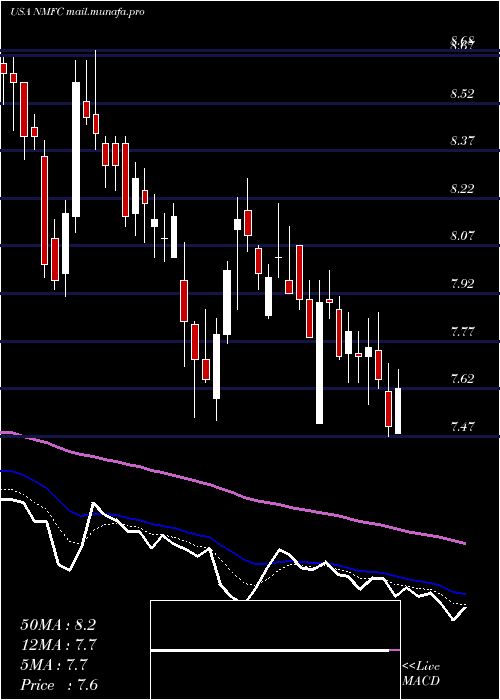Click the 7.47 price axis label

click(x=462, y=427)
